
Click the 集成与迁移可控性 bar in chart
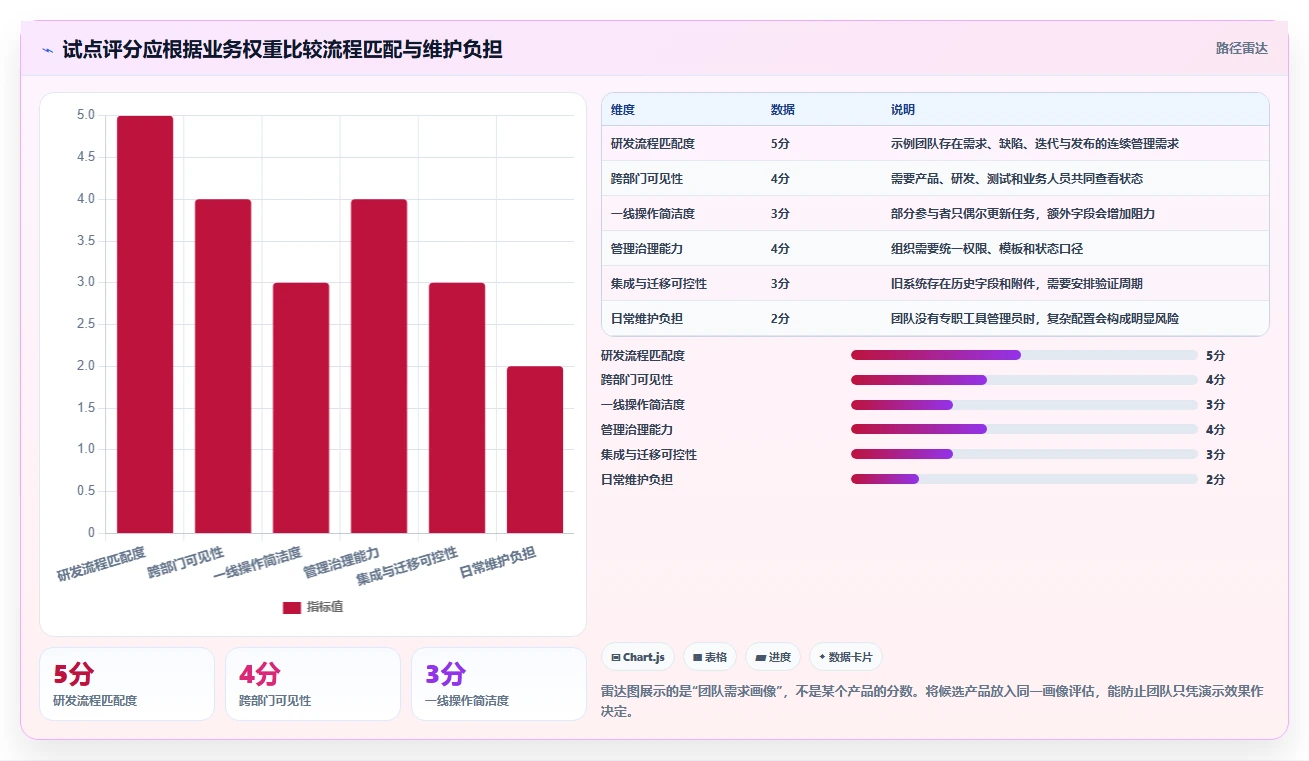[457, 408]
